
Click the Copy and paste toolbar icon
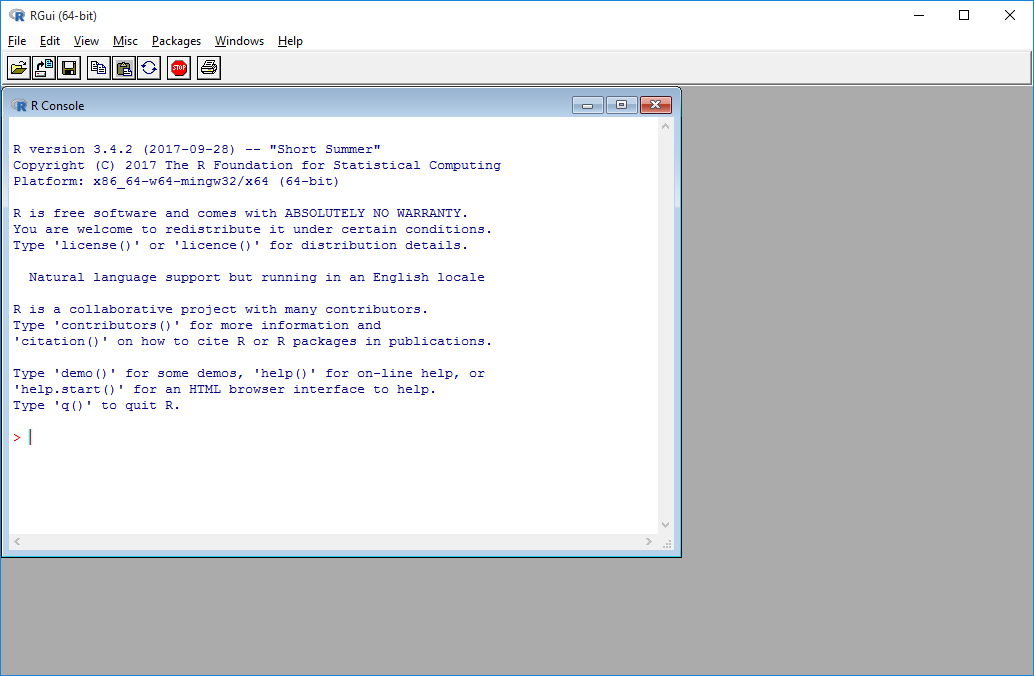point(149,68)
